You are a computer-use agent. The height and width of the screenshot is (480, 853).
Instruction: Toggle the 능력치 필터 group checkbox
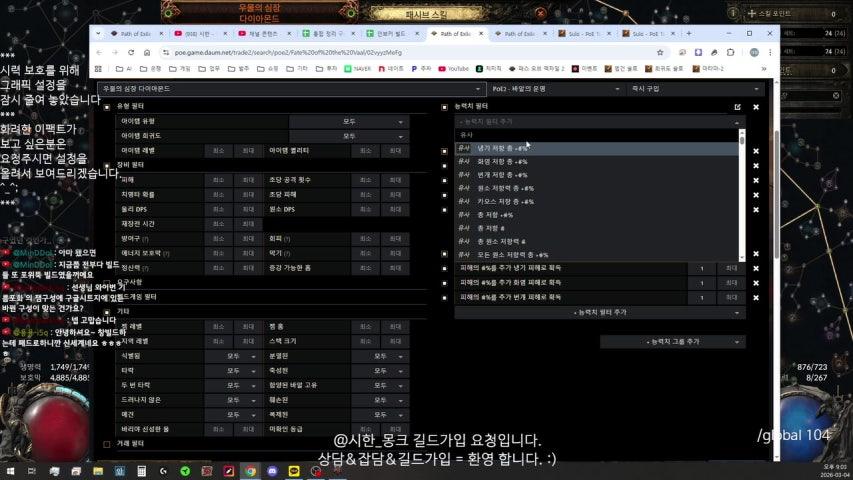tap(444, 107)
